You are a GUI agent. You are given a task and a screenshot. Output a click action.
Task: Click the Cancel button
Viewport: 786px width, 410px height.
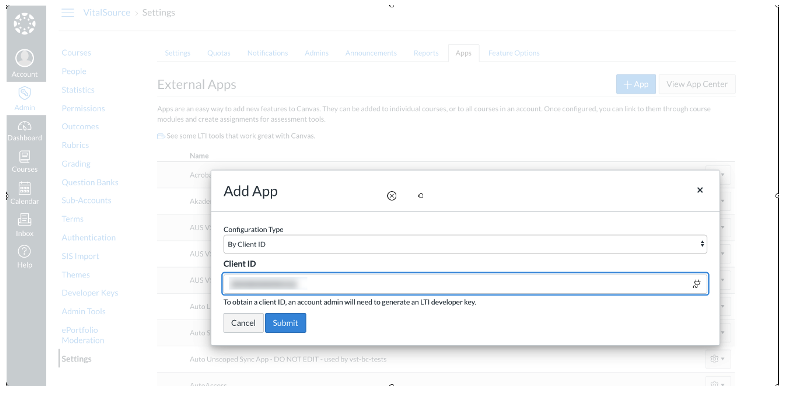[243, 323]
